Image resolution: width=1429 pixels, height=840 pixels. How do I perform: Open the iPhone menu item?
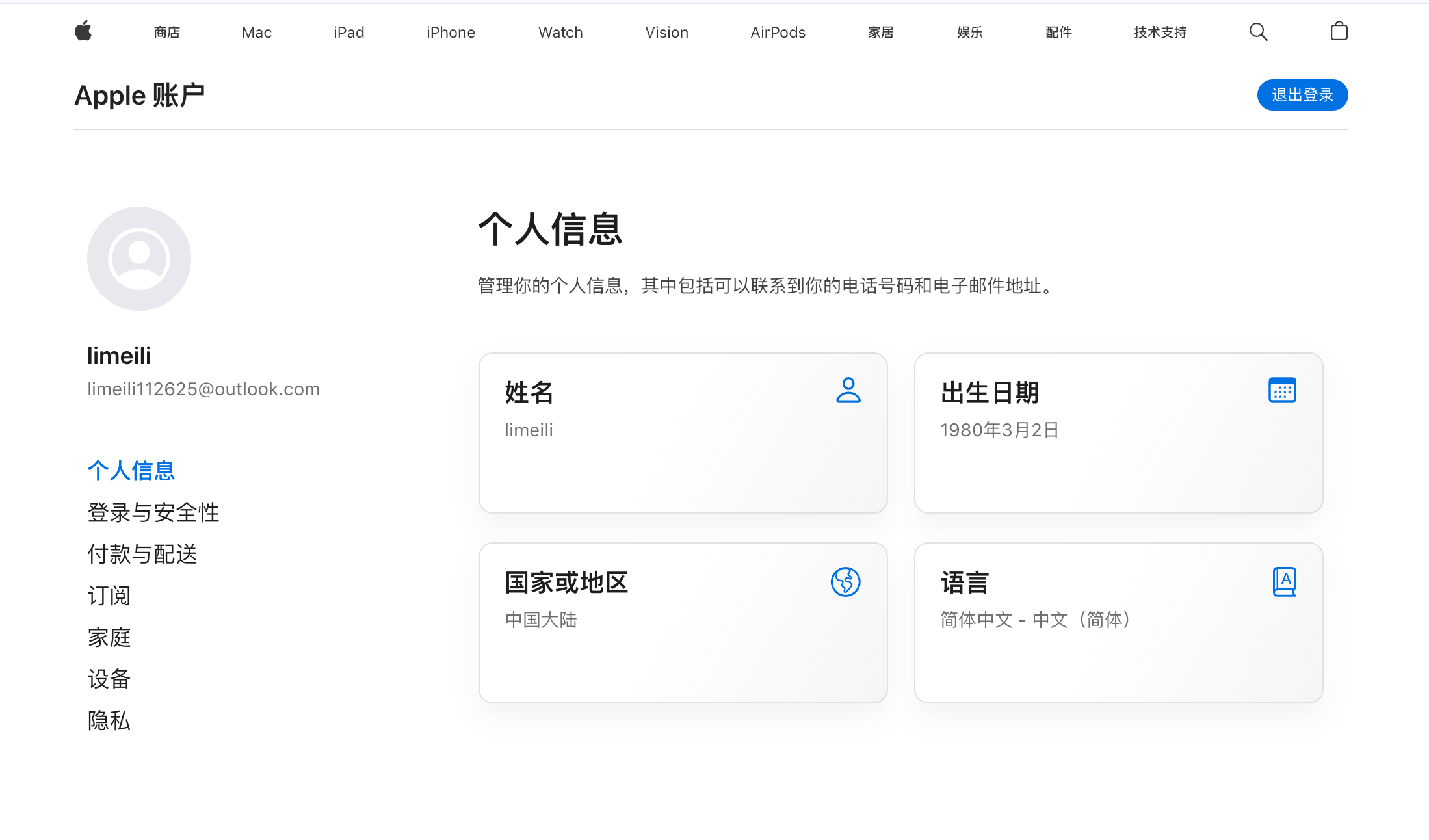click(451, 32)
